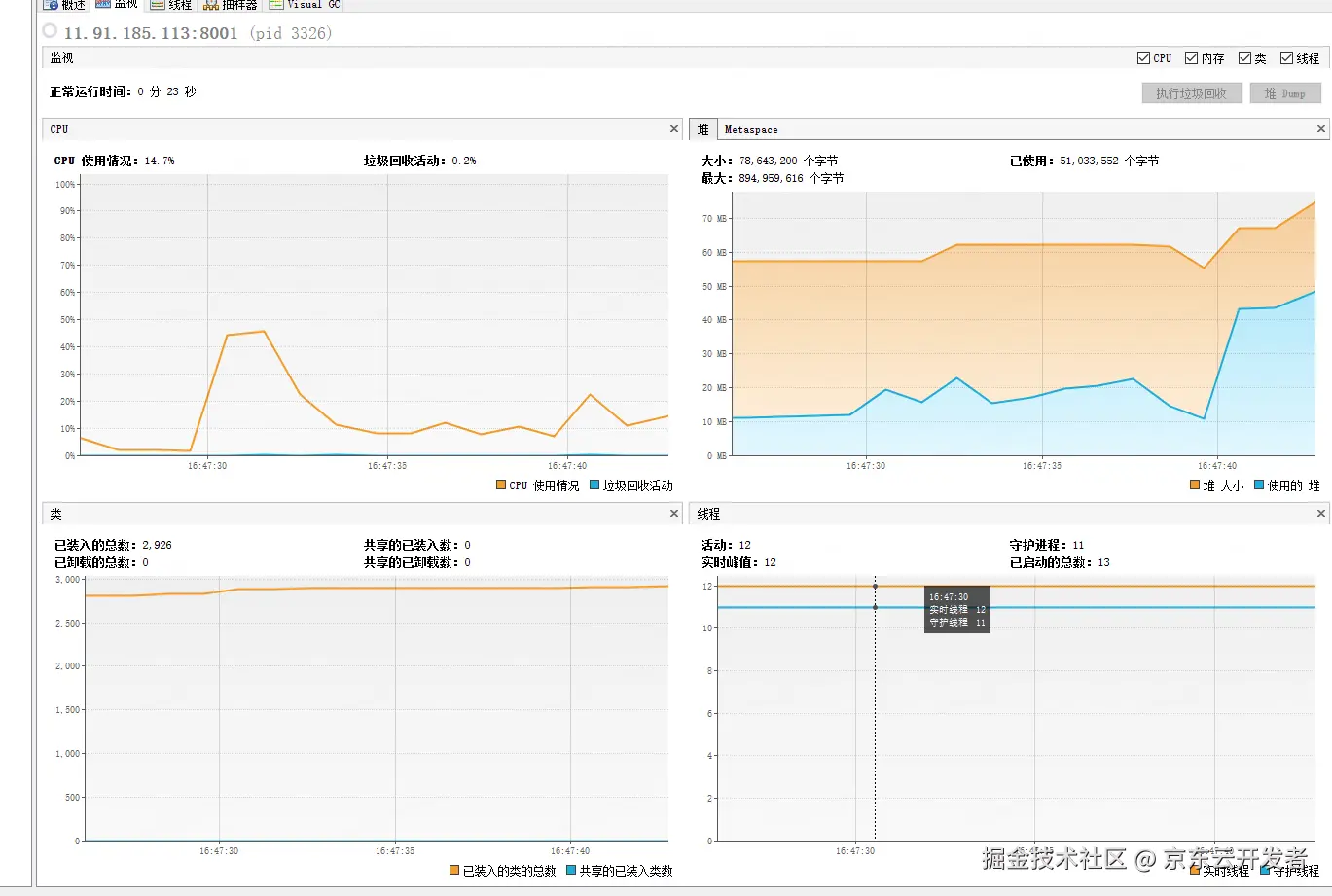This screenshot has width=1332, height=896.
Task: Click the 共享的已卸载数 0 text
Action: click(x=416, y=562)
